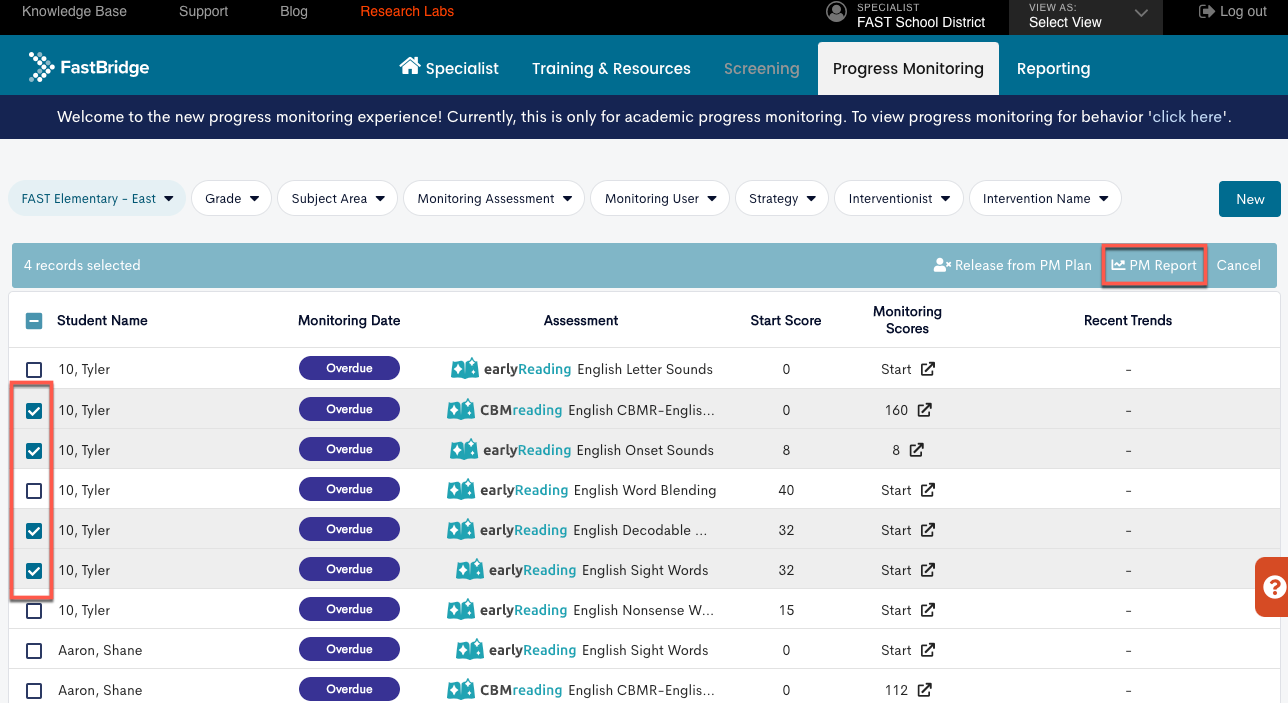
Task: Click earlyReading icon in Tyler Sight Words row
Action: point(470,570)
